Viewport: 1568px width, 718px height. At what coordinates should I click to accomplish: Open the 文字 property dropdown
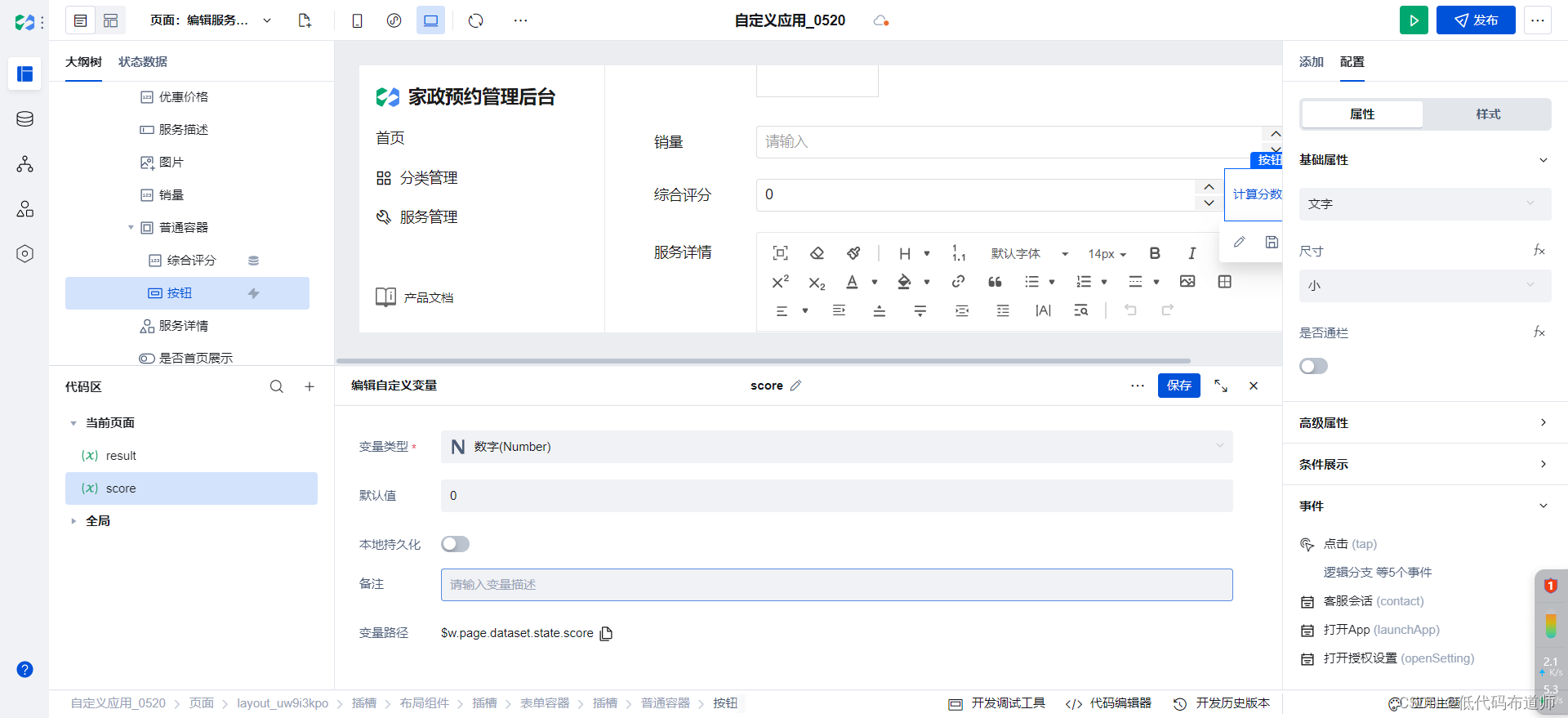pos(1425,203)
